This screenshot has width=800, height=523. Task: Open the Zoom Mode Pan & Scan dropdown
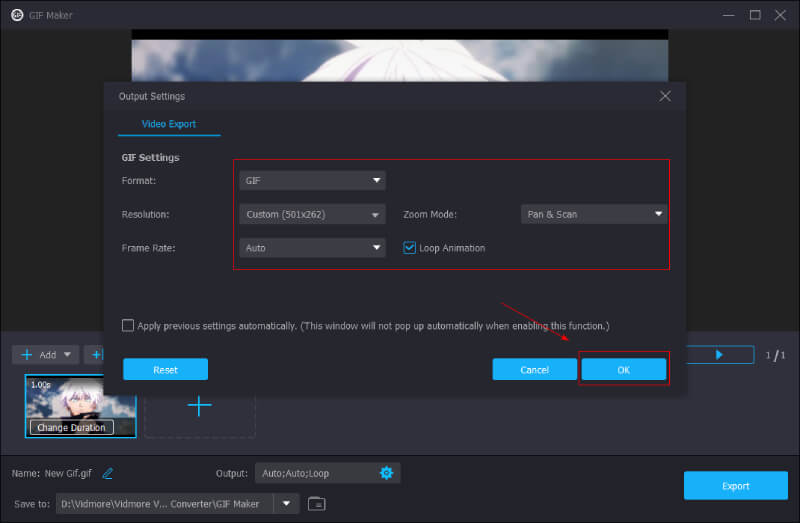coord(594,214)
